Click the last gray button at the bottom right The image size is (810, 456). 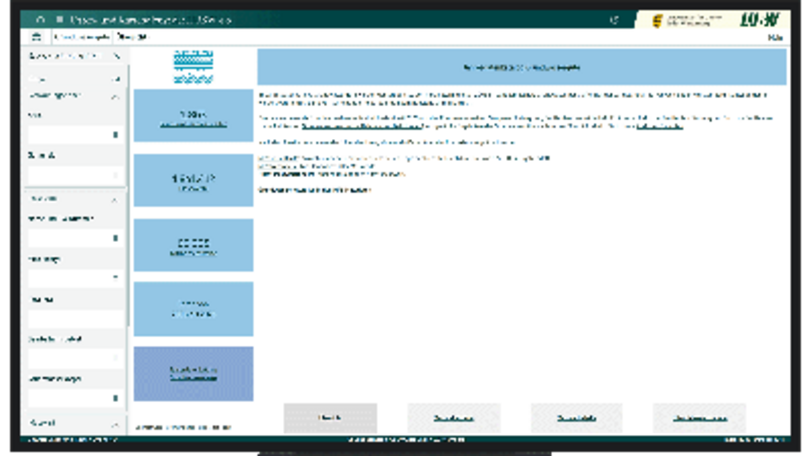coord(699,418)
